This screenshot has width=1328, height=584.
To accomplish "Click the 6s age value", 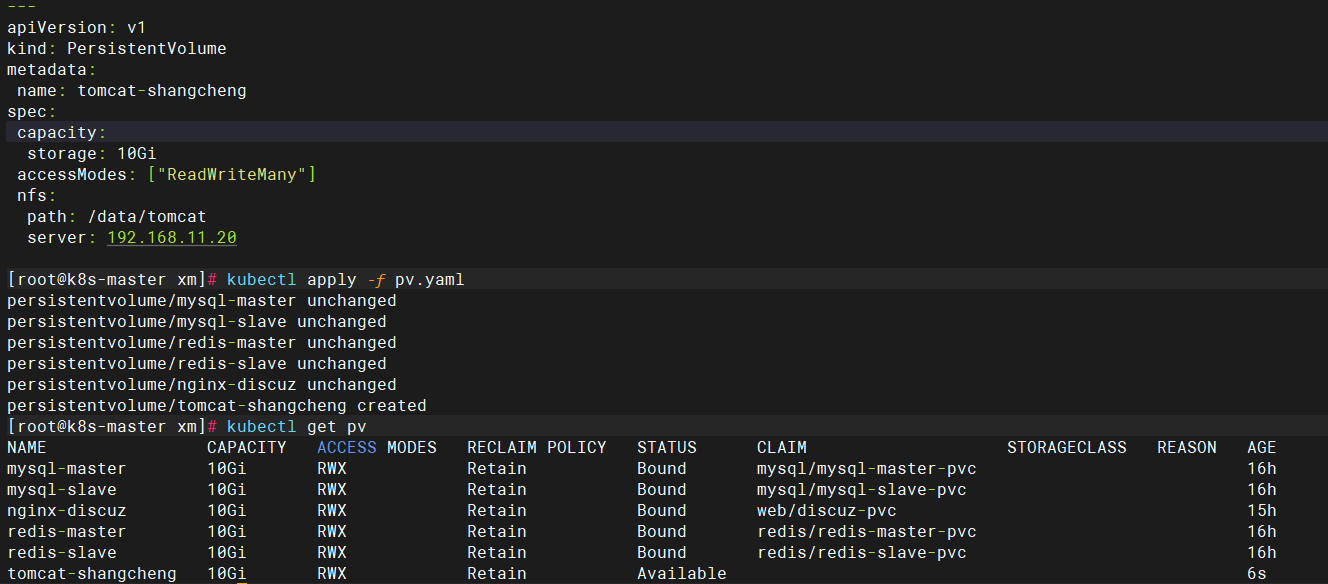I will tap(1257, 574).
